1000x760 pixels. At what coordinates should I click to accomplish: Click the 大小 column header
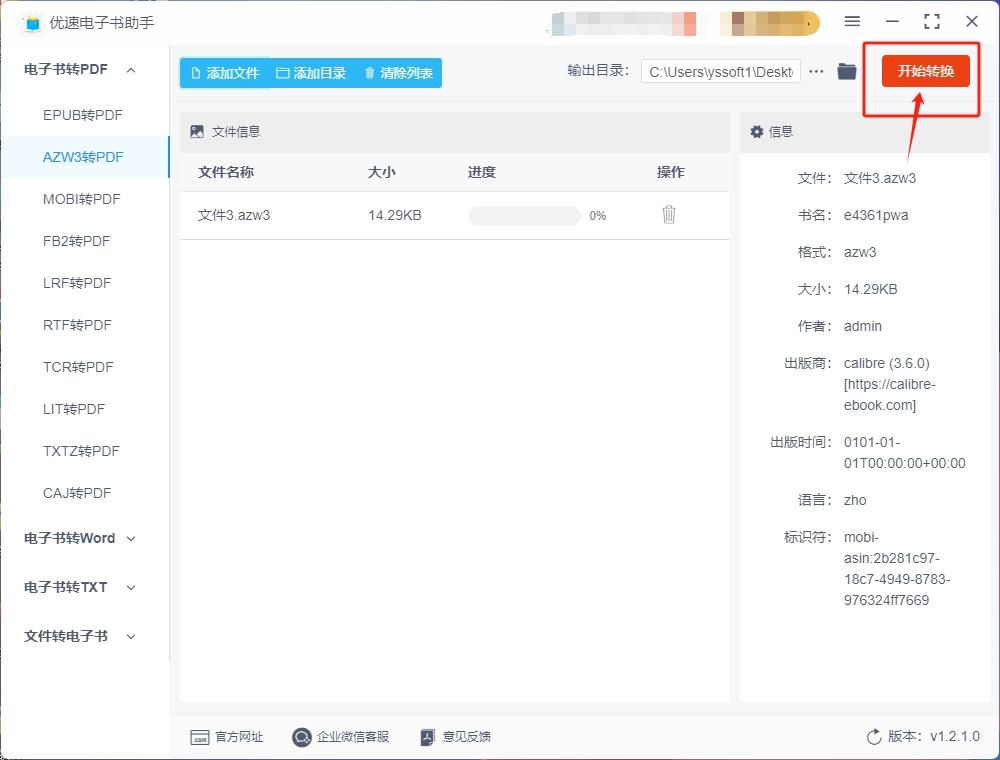[381, 172]
